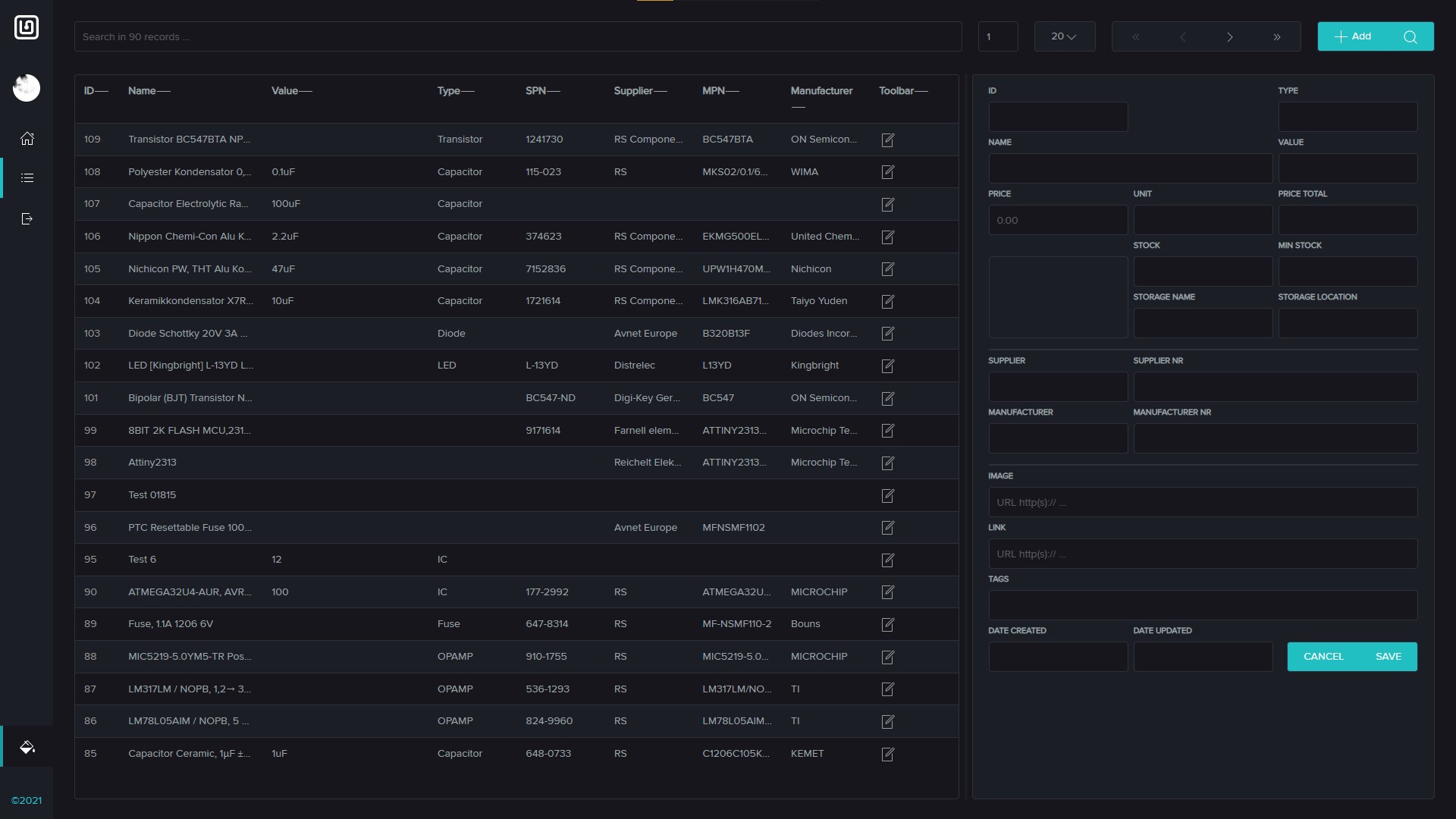The height and width of the screenshot is (819, 1456).
Task: Click the page number input
Action: (998, 36)
